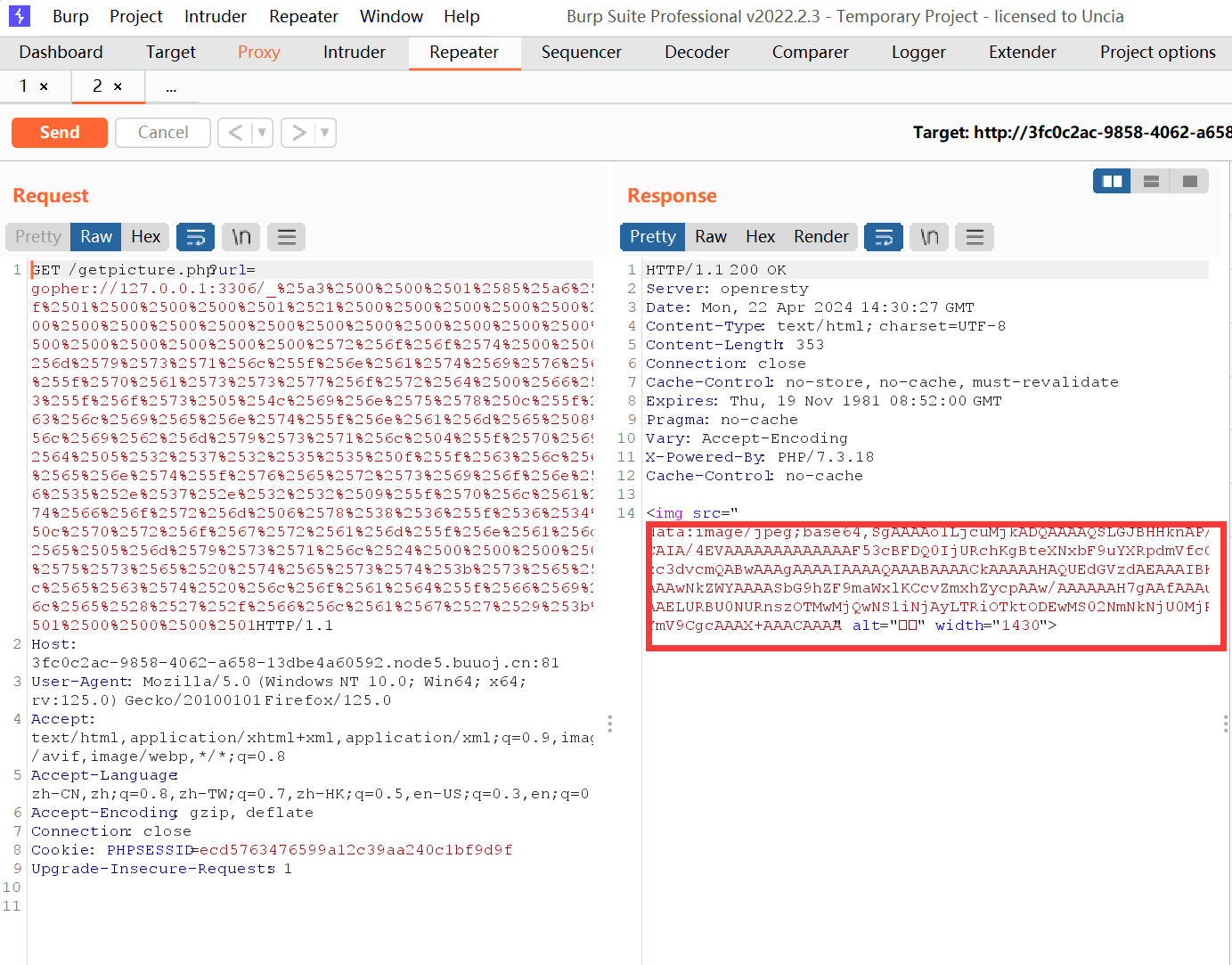This screenshot has height=965, width=1232.
Task: Select Repeater request tab 1
Action: [x=24, y=86]
